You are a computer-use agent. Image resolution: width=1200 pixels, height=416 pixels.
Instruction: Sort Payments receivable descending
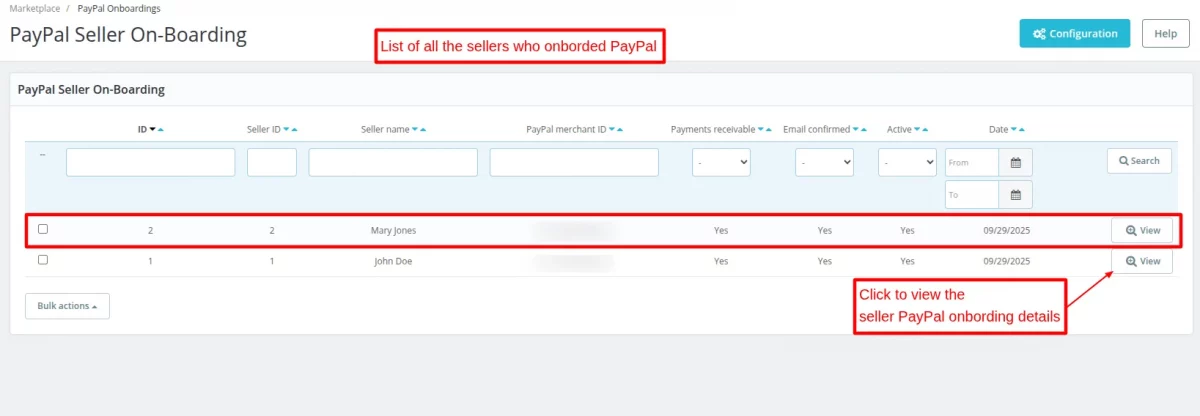[761, 130]
